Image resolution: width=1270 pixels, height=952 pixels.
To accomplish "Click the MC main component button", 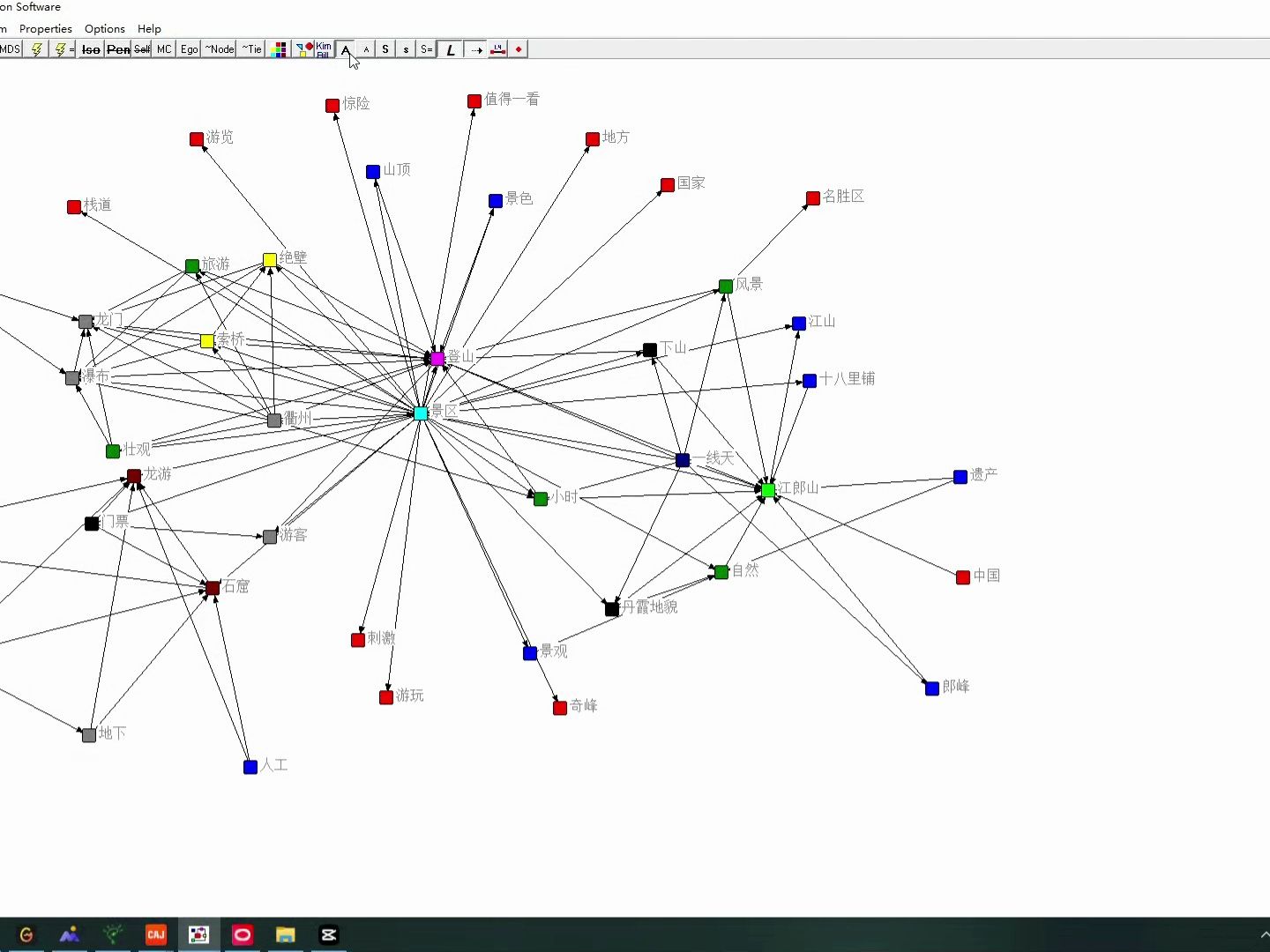I will 164,49.
